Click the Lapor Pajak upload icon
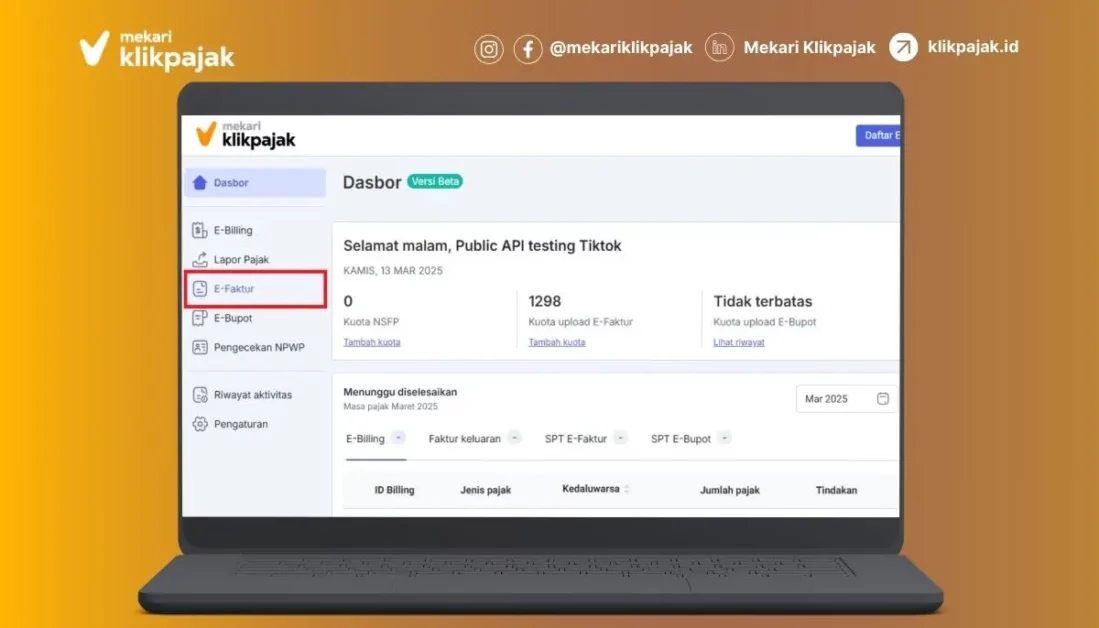 200,259
